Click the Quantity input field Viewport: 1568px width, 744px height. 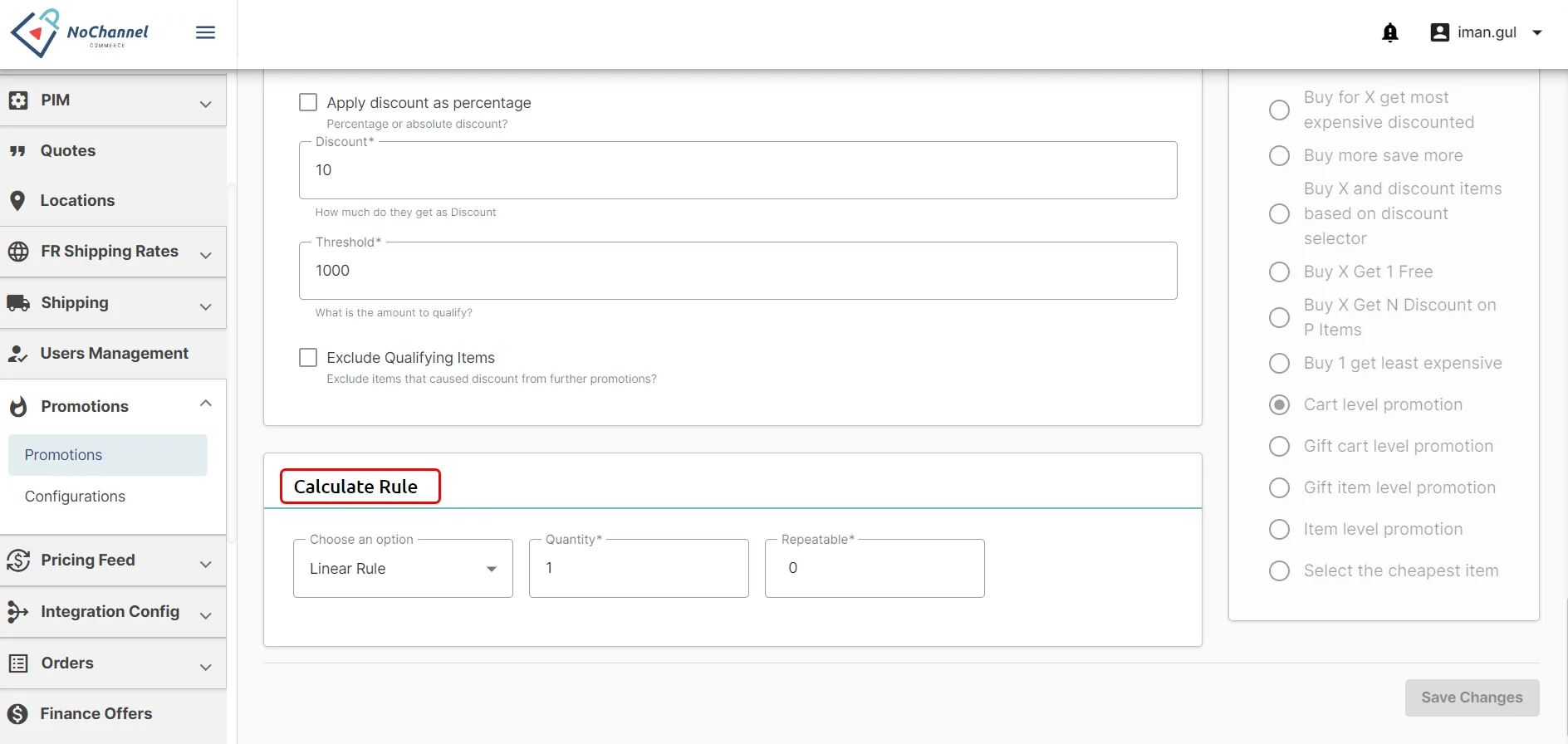pos(639,569)
